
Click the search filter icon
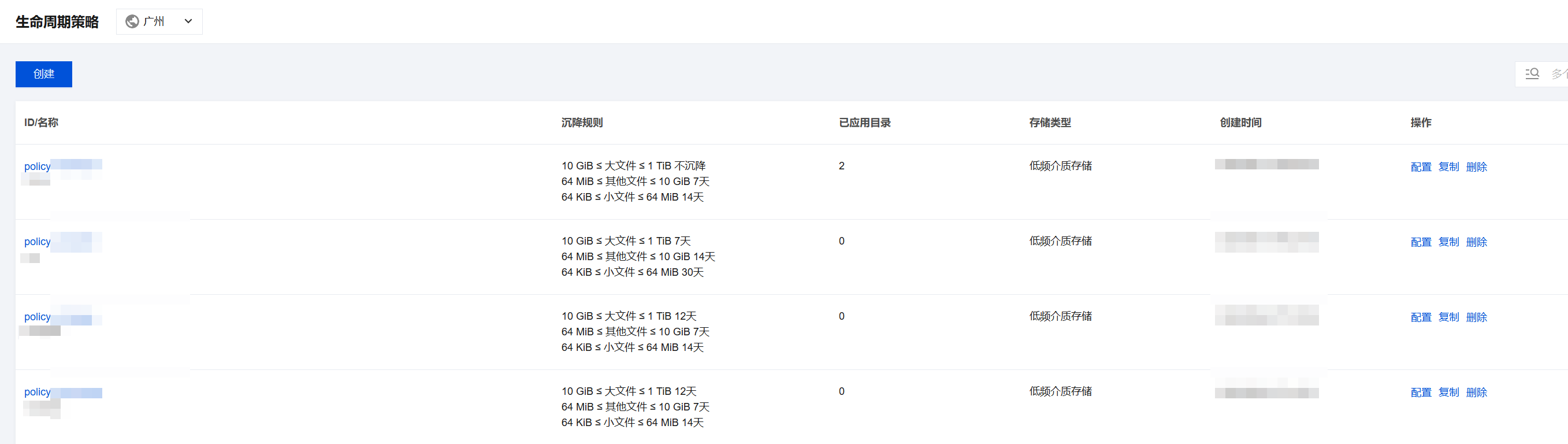click(x=1532, y=73)
